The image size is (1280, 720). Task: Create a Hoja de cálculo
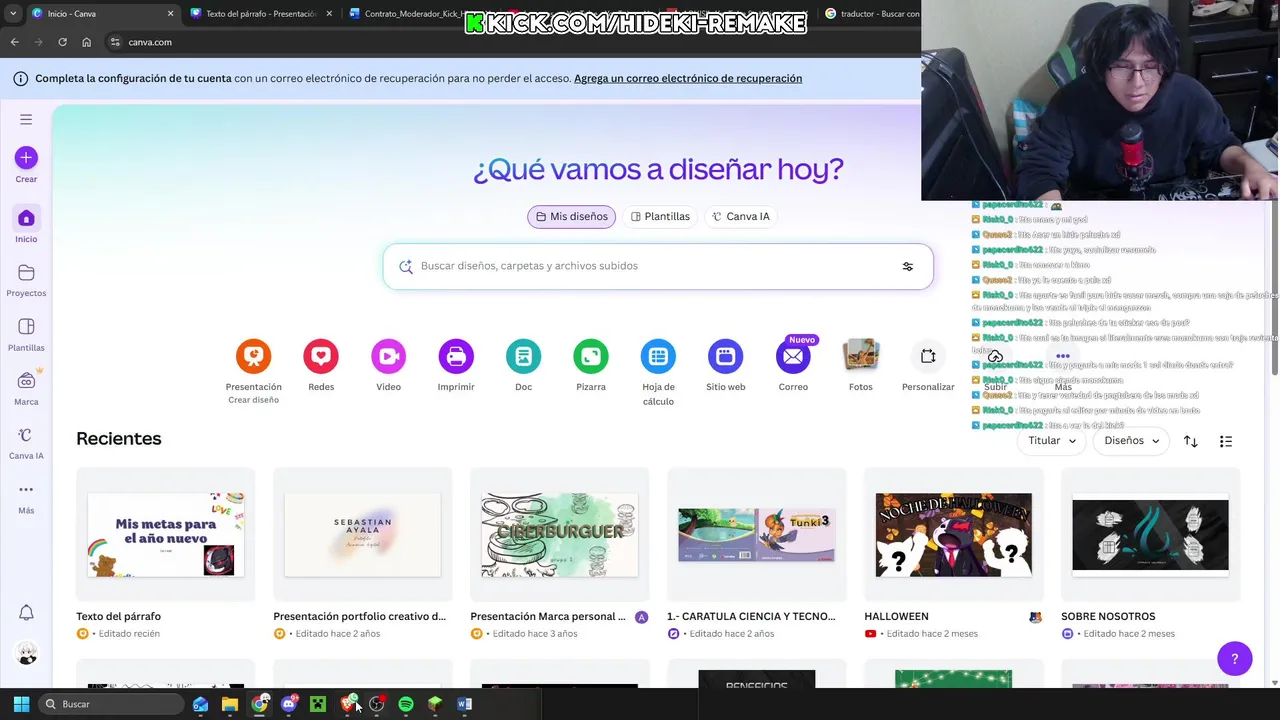click(658, 356)
